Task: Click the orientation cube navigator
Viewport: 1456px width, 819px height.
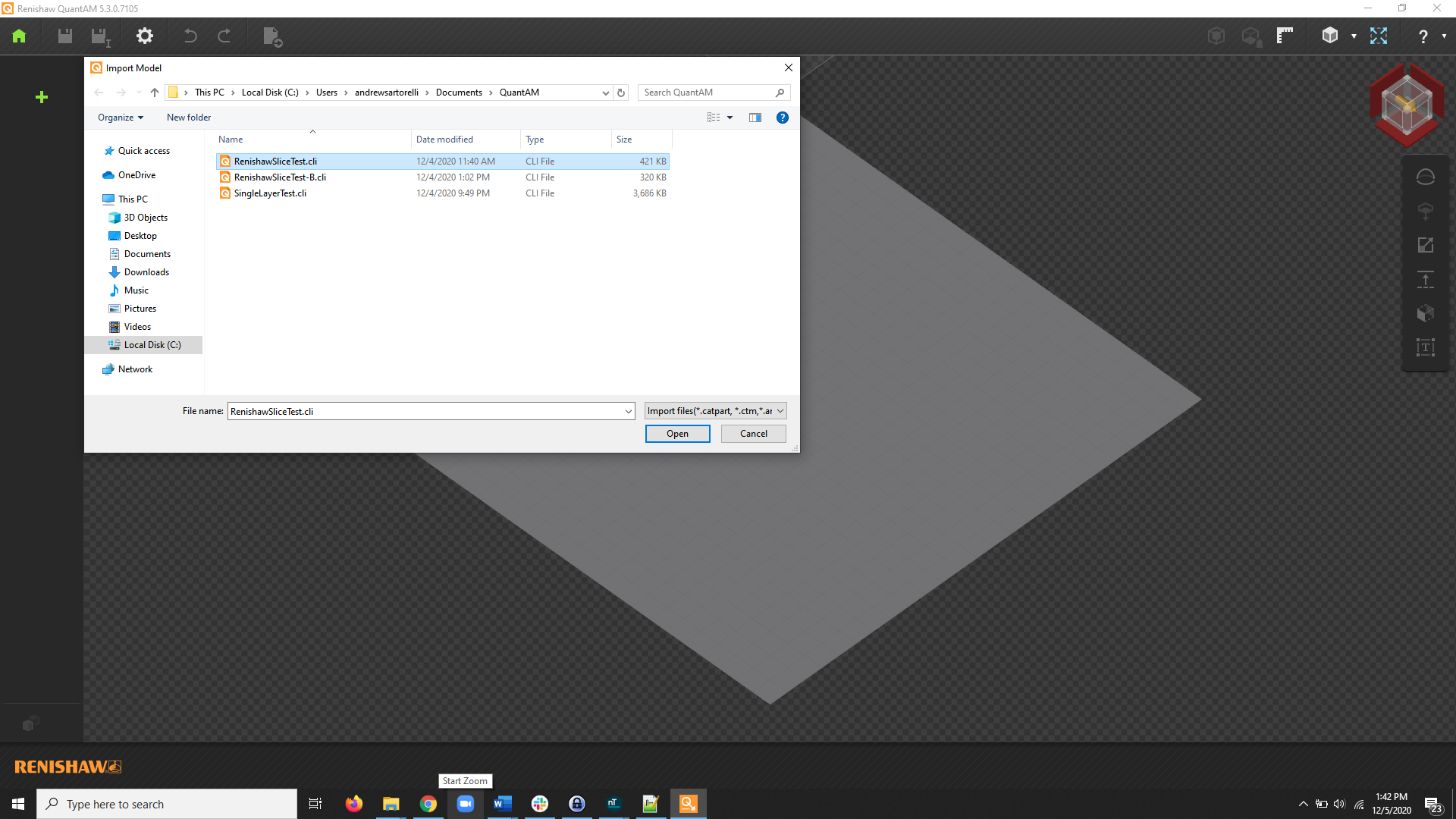Action: [x=1407, y=105]
